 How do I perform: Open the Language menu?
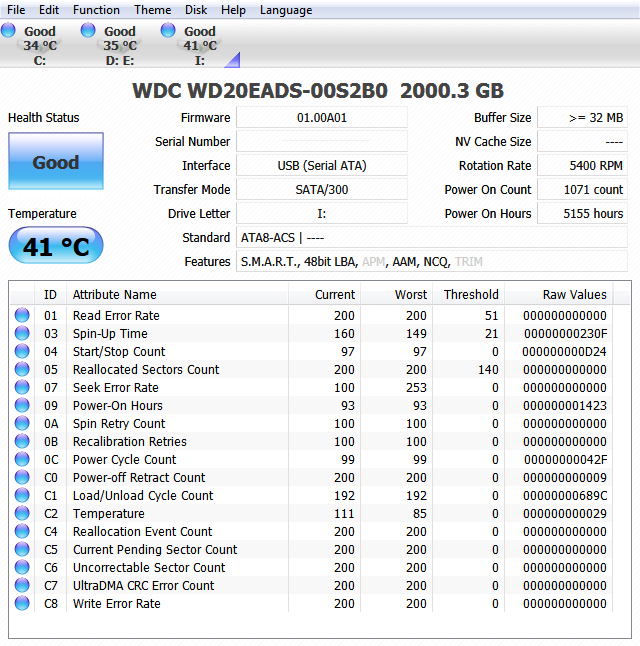click(x=286, y=9)
